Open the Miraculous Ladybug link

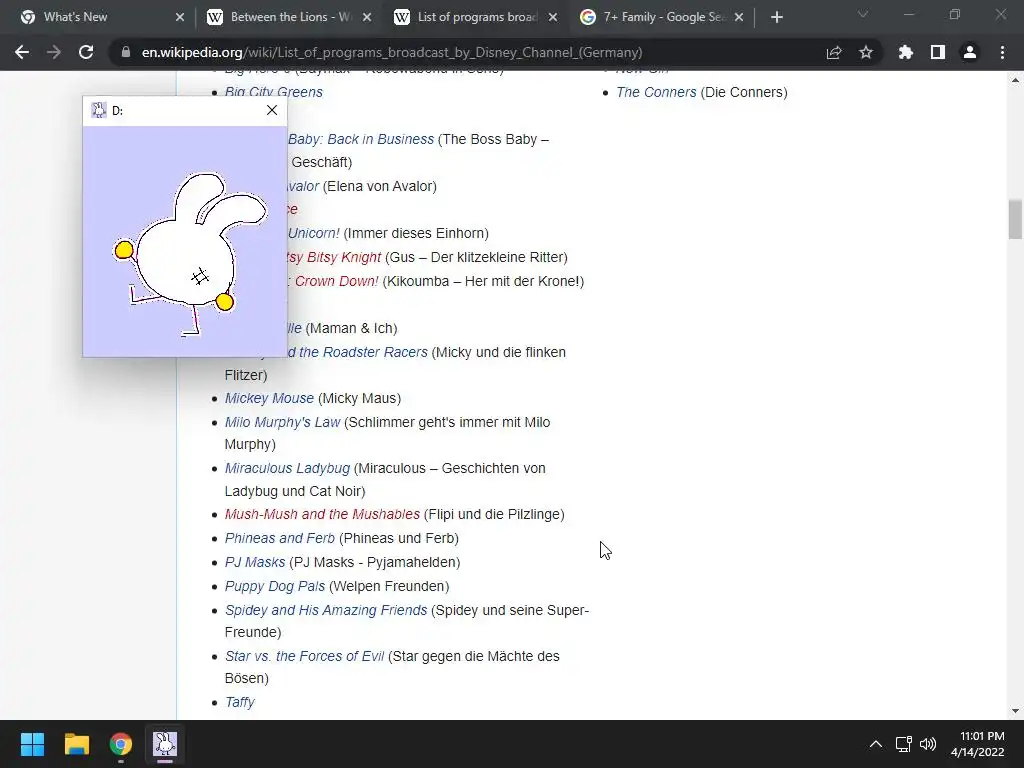coord(287,468)
